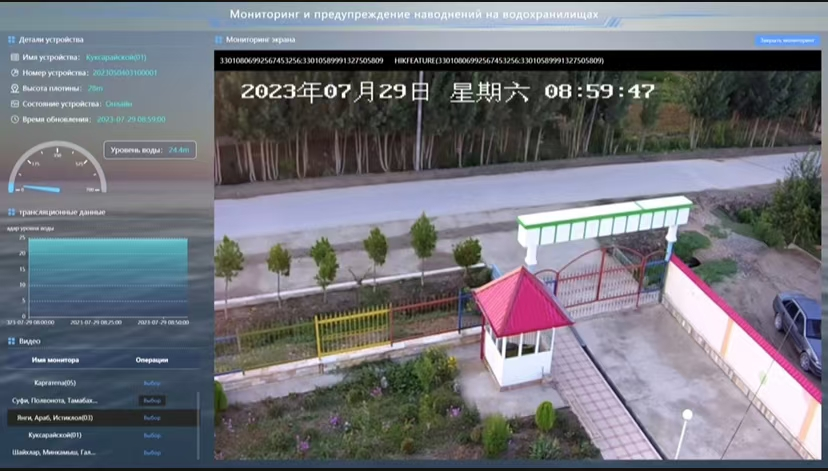Click the Видео section grid icon
The width and height of the screenshot is (828, 471).
click(x=11, y=341)
